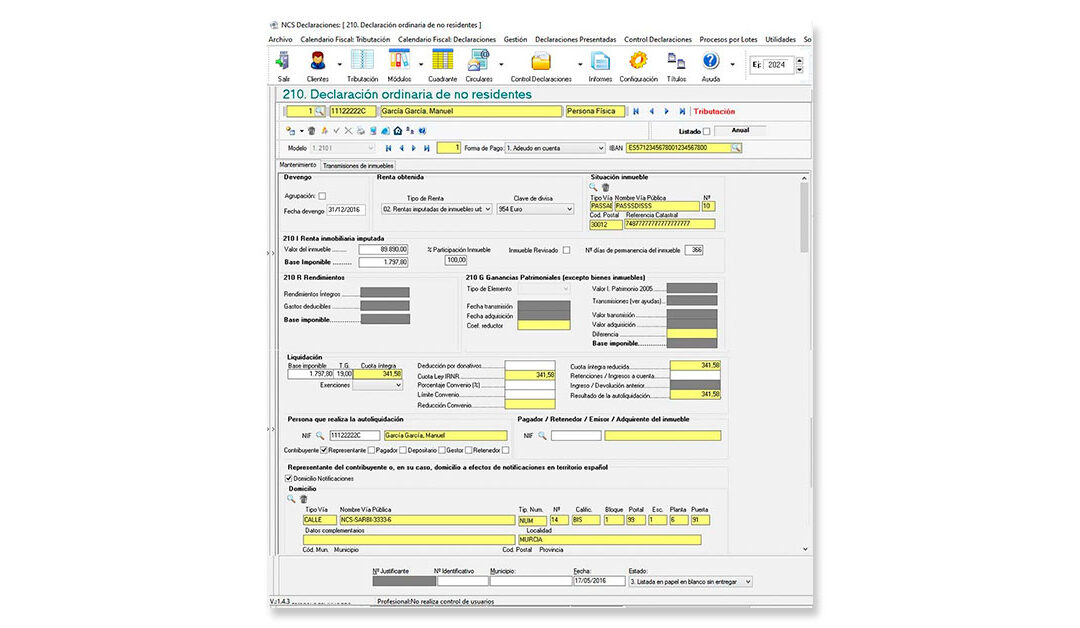The height and width of the screenshot is (628, 1080).
Task: Open the Títulos toolbar icon
Action: click(x=676, y=61)
